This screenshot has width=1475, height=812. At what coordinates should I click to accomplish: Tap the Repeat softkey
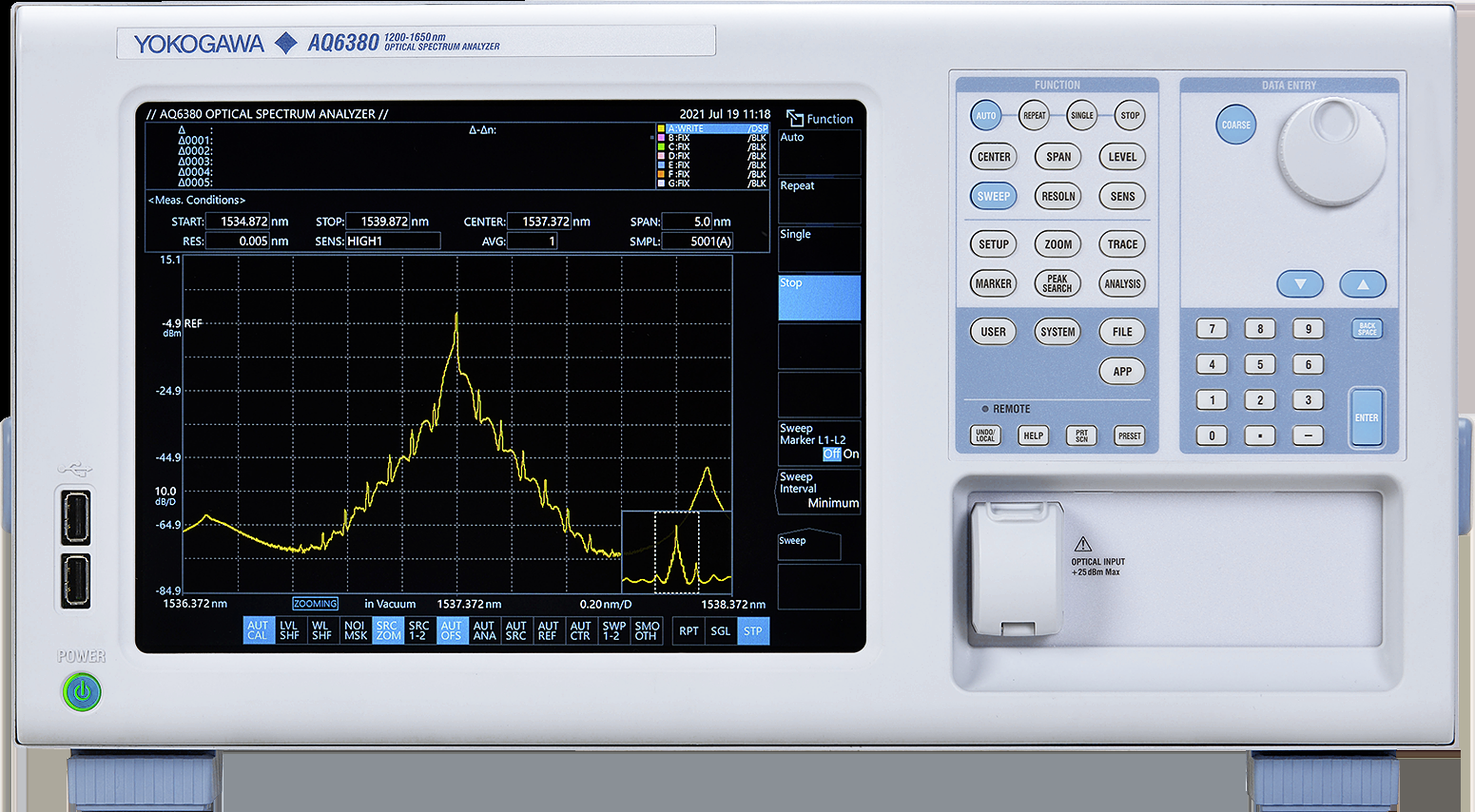coord(820,201)
